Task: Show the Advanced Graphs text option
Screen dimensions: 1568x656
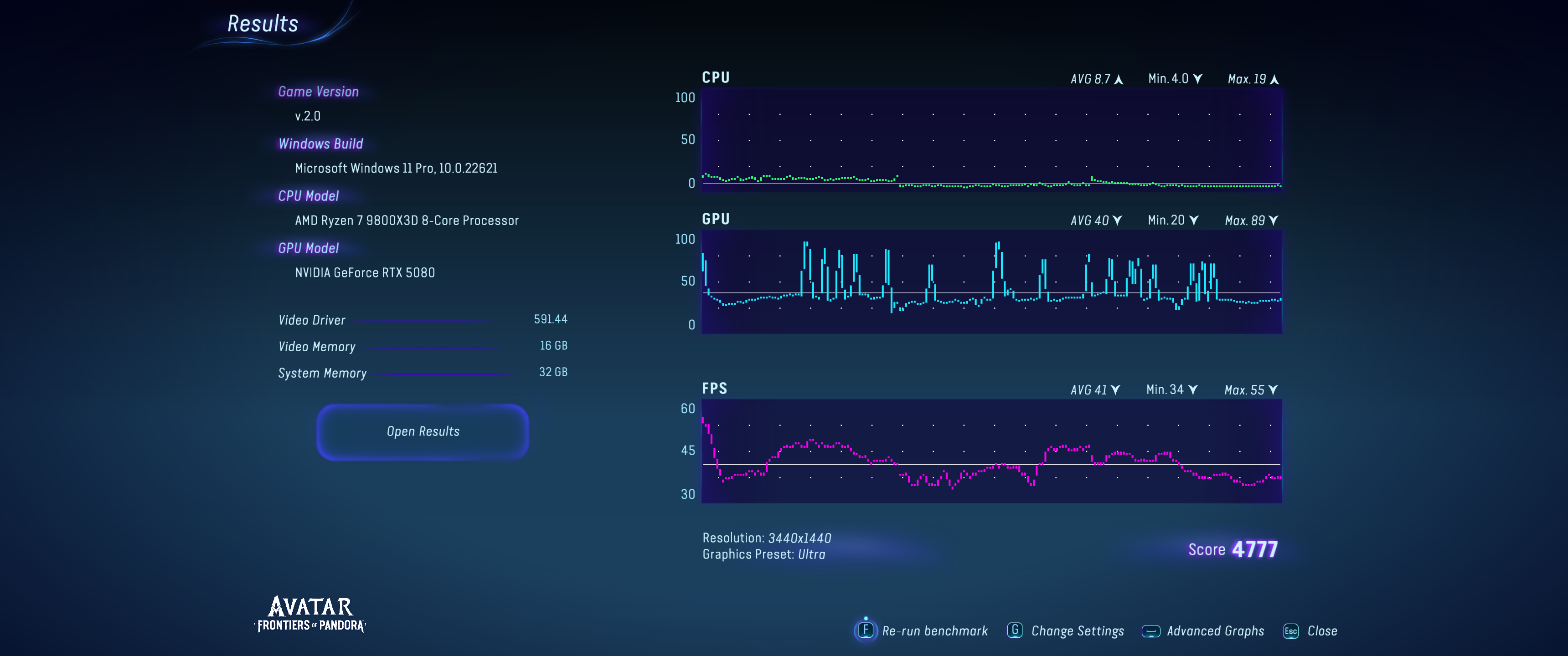Action: (1215, 631)
